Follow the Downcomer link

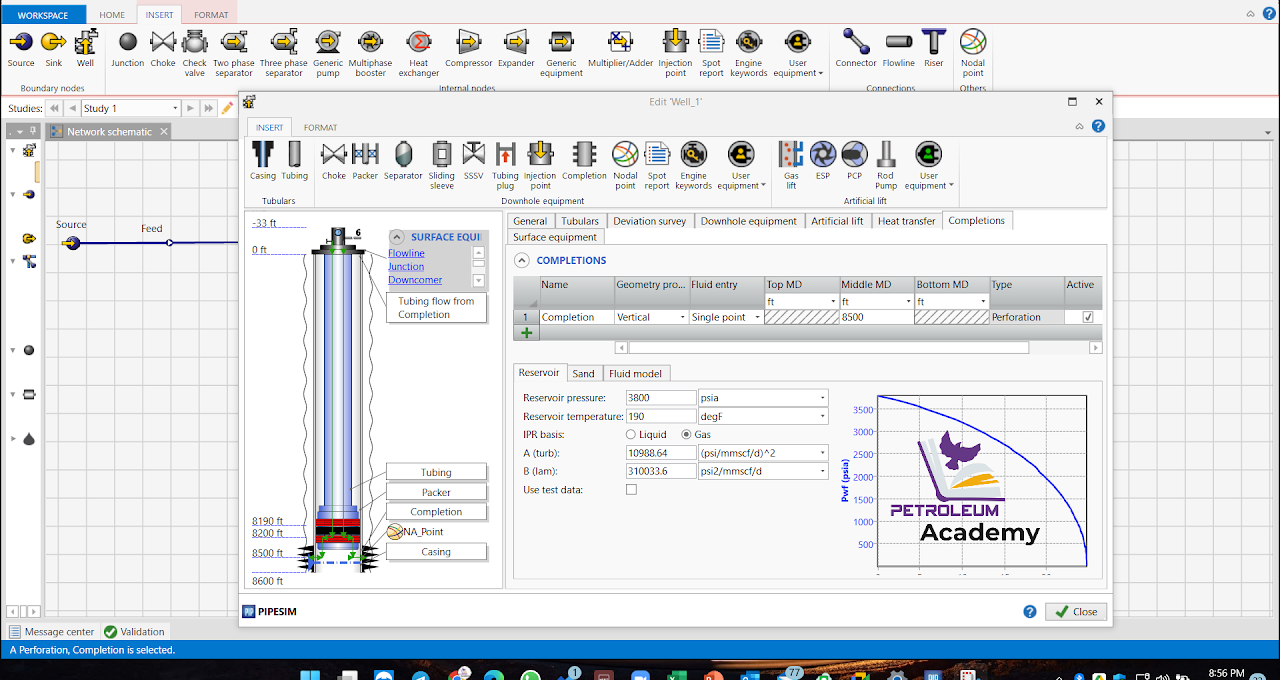click(x=415, y=280)
